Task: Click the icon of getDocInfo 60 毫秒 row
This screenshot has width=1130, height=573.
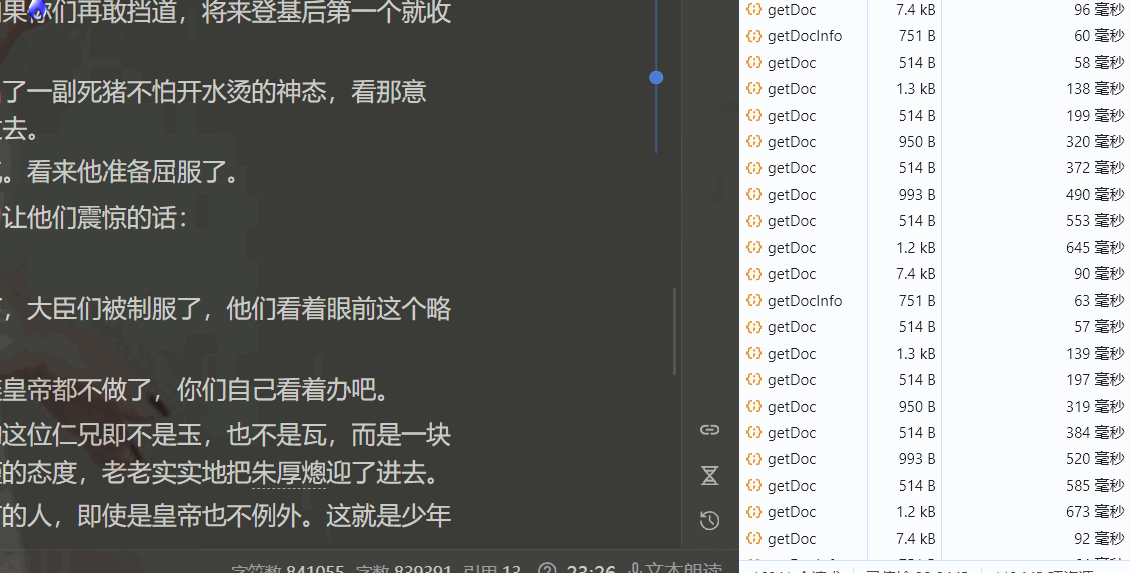Action: pyautogui.click(x=754, y=35)
